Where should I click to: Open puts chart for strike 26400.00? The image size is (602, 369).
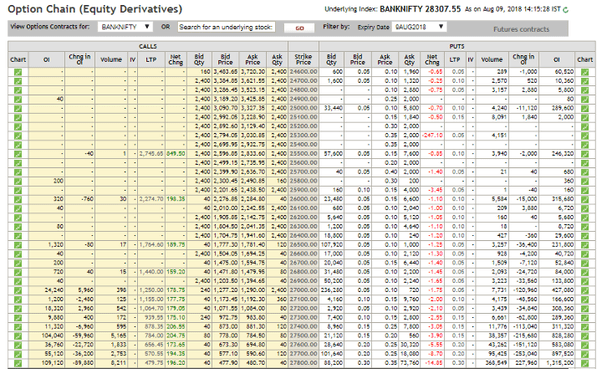pyautogui.click(x=585, y=236)
